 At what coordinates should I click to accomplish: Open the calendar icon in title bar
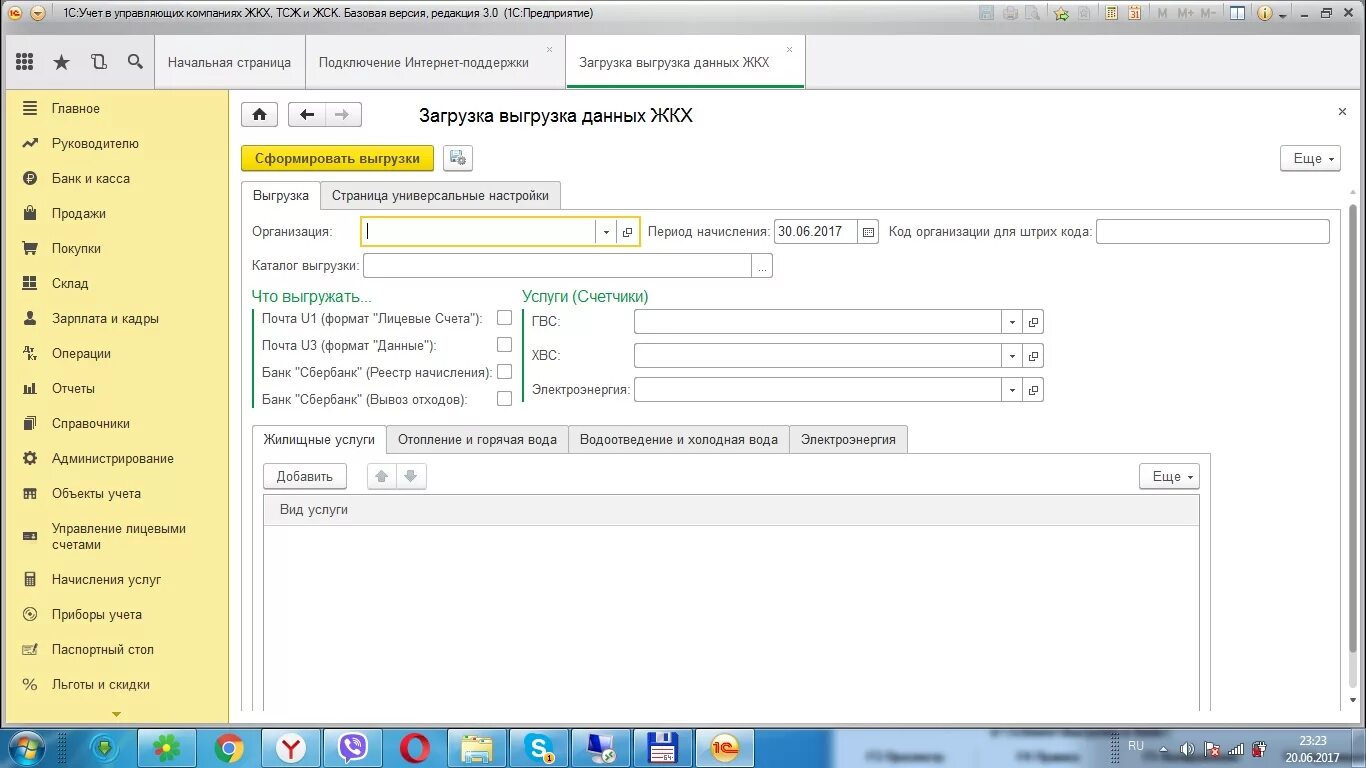(x=1134, y=13)
